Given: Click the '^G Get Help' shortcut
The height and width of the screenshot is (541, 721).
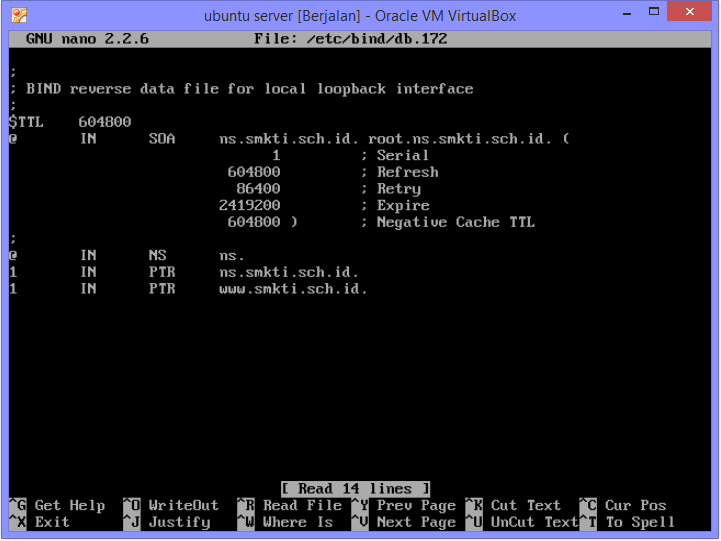Looking at the screenshot, I should 57,505.
